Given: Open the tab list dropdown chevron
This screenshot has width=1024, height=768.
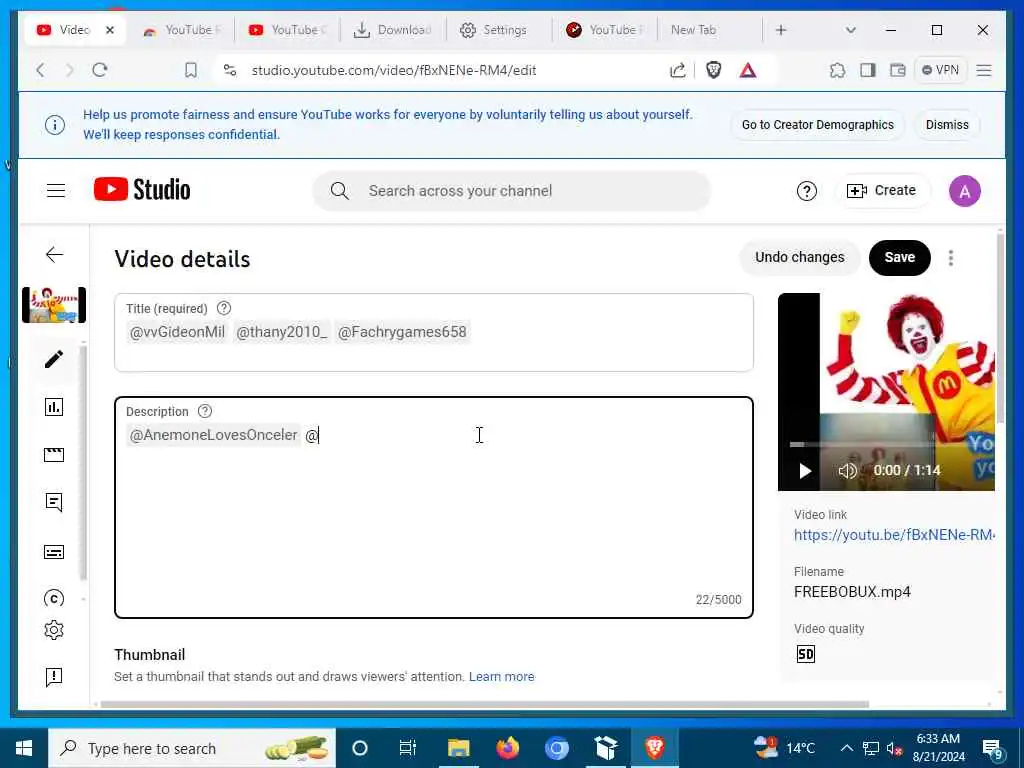Looking at the screenshot, I should tap(850, 30).
